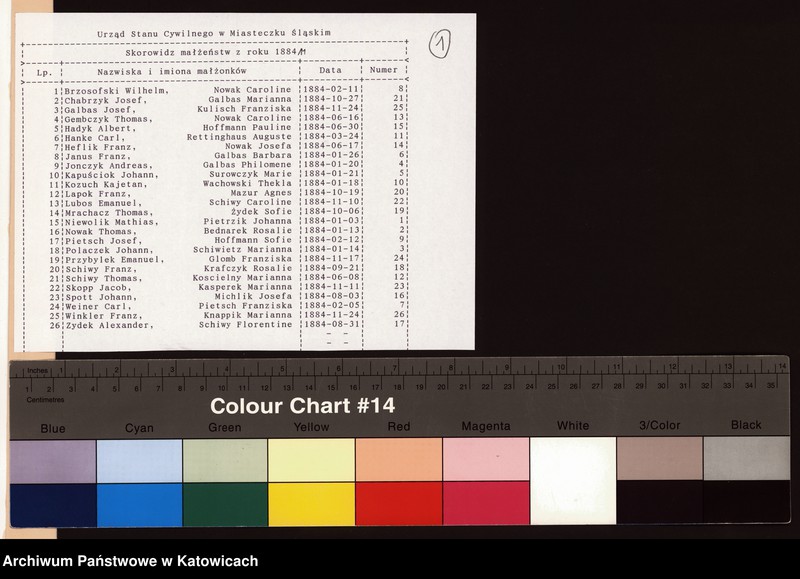Click the date "1884-03-24"
The width and height of the screenshot is (800, 579).
click(332, 136)
